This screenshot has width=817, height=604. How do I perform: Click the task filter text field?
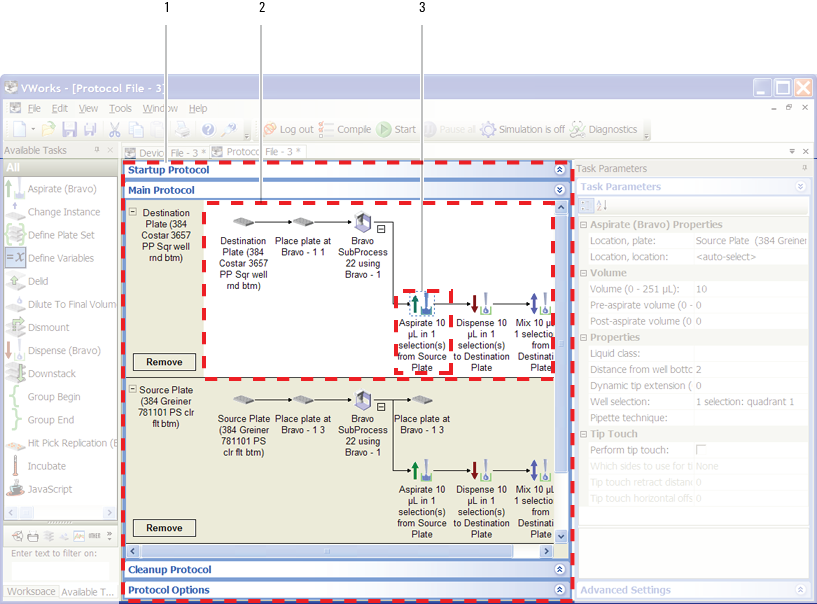(58, 570)
